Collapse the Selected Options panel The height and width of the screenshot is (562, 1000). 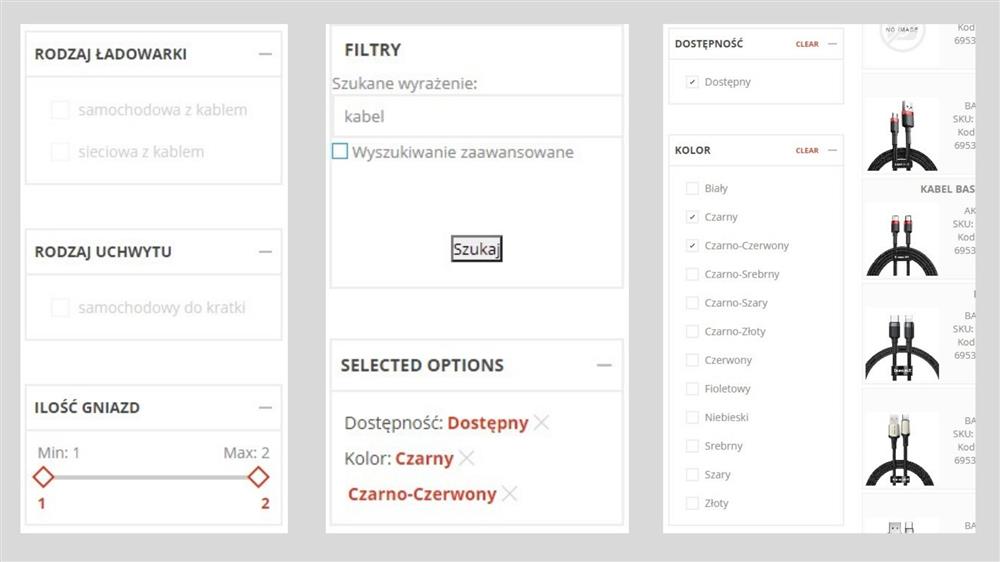pos(604,365)
